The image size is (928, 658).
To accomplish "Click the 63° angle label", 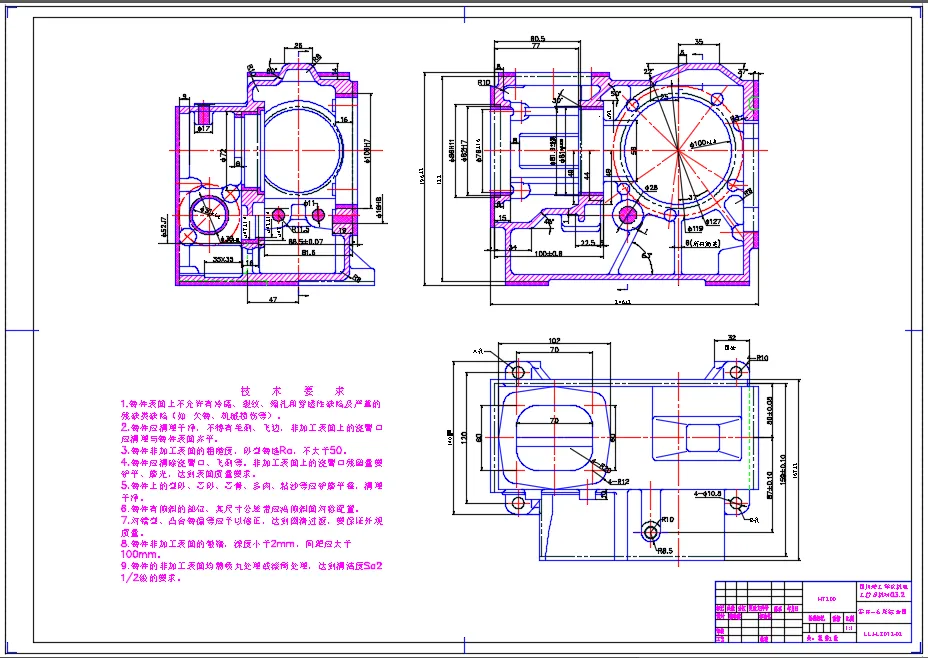I will click(646, 256).
